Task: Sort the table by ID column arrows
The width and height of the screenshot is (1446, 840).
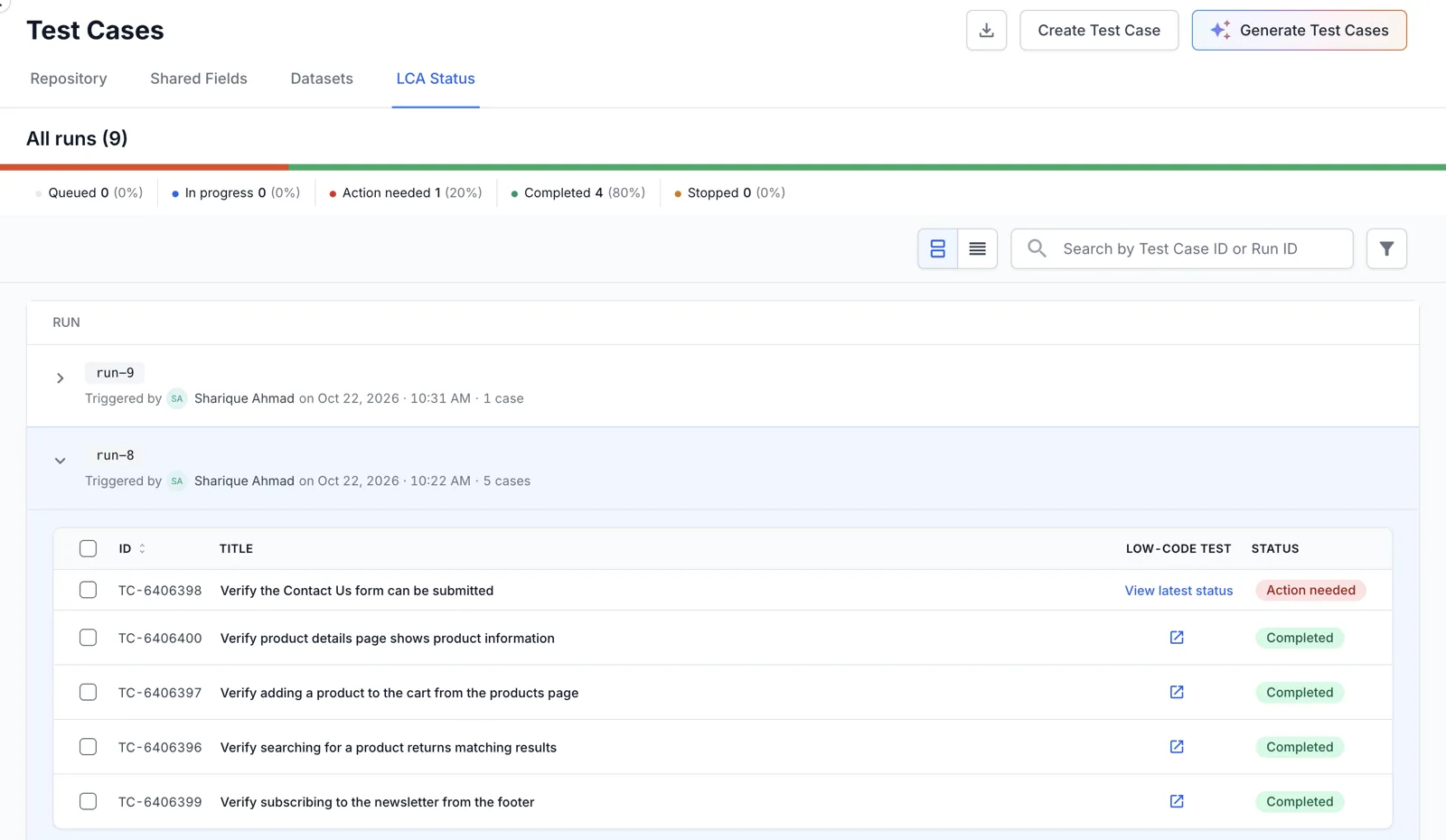Action: click(x=142, y=548)
